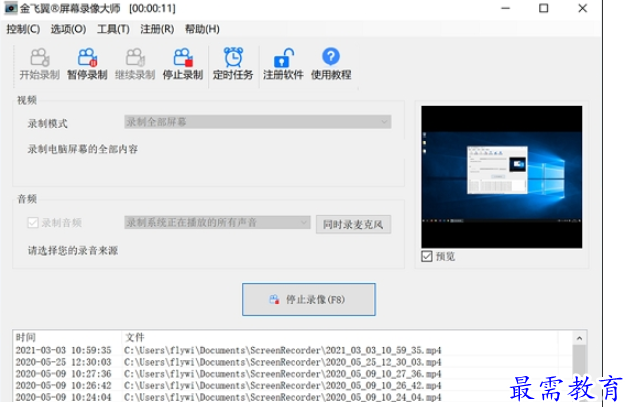Open the 帮助(H) menu
The width and height of the screenshot is (631, 420).
point(202,29)
